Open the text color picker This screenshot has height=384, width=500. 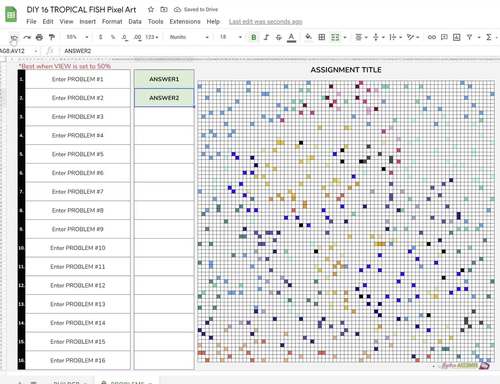coord(291,37)
